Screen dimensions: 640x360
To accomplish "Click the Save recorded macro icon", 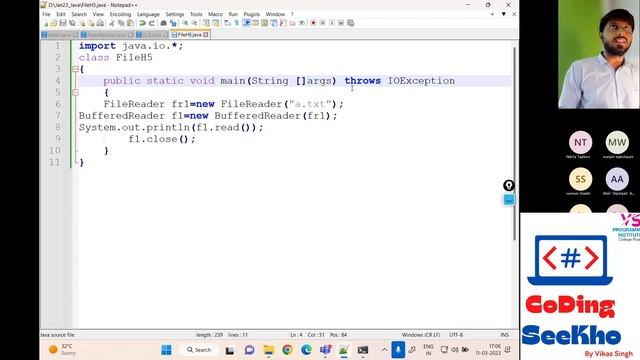I will [351, 23].
